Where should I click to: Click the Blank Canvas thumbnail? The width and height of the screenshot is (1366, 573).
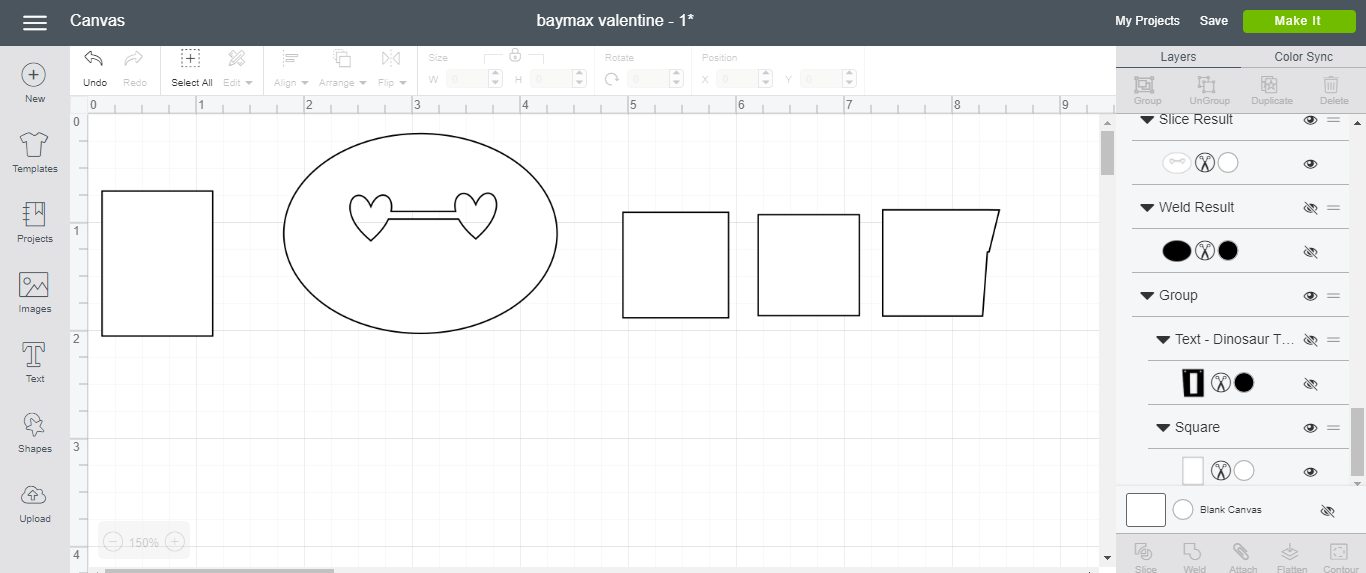pyautogui.click(x=1146, y=510)
